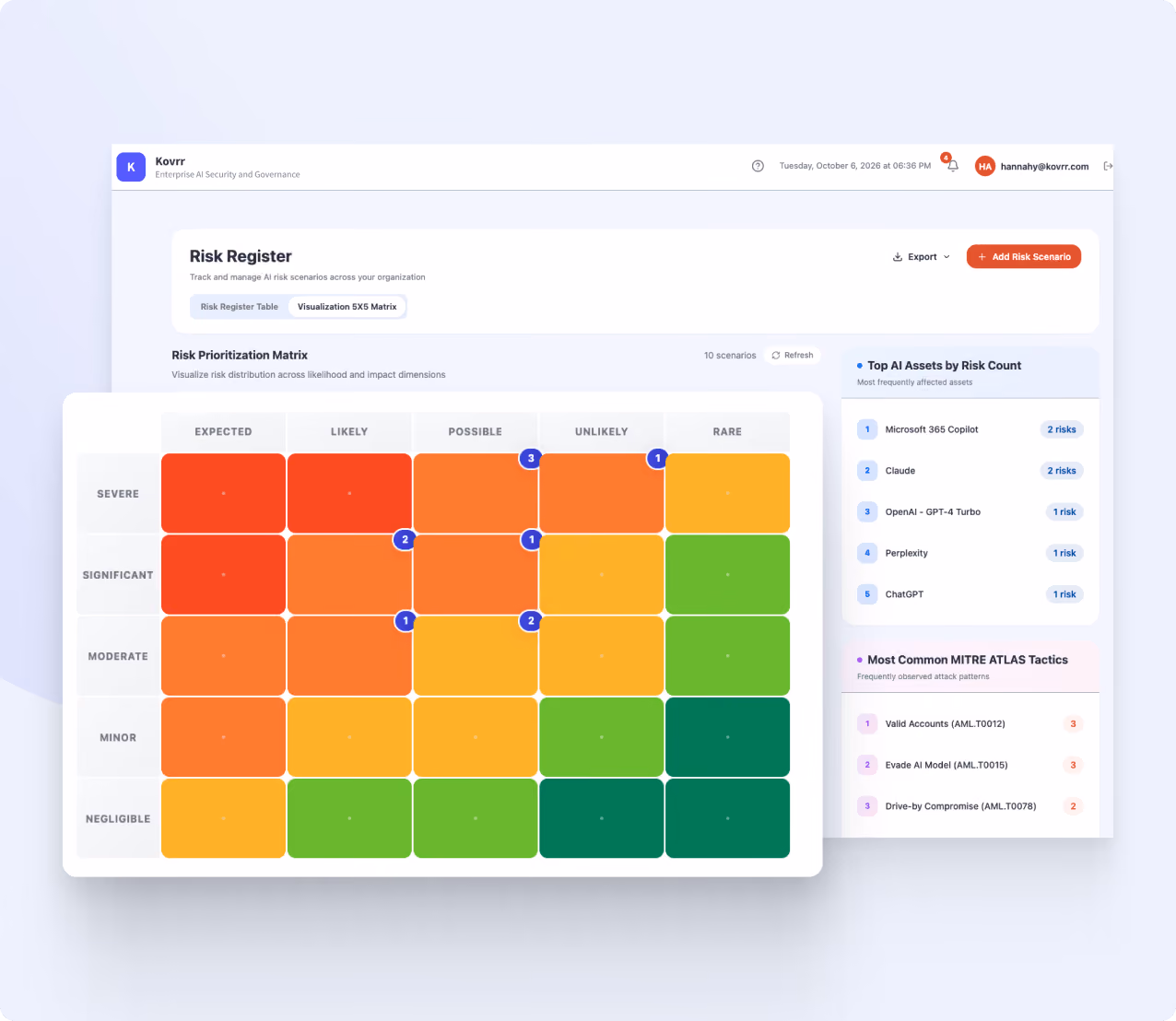Click the HA user avatar
The image size is (1176, 1021).
(985, 166)
